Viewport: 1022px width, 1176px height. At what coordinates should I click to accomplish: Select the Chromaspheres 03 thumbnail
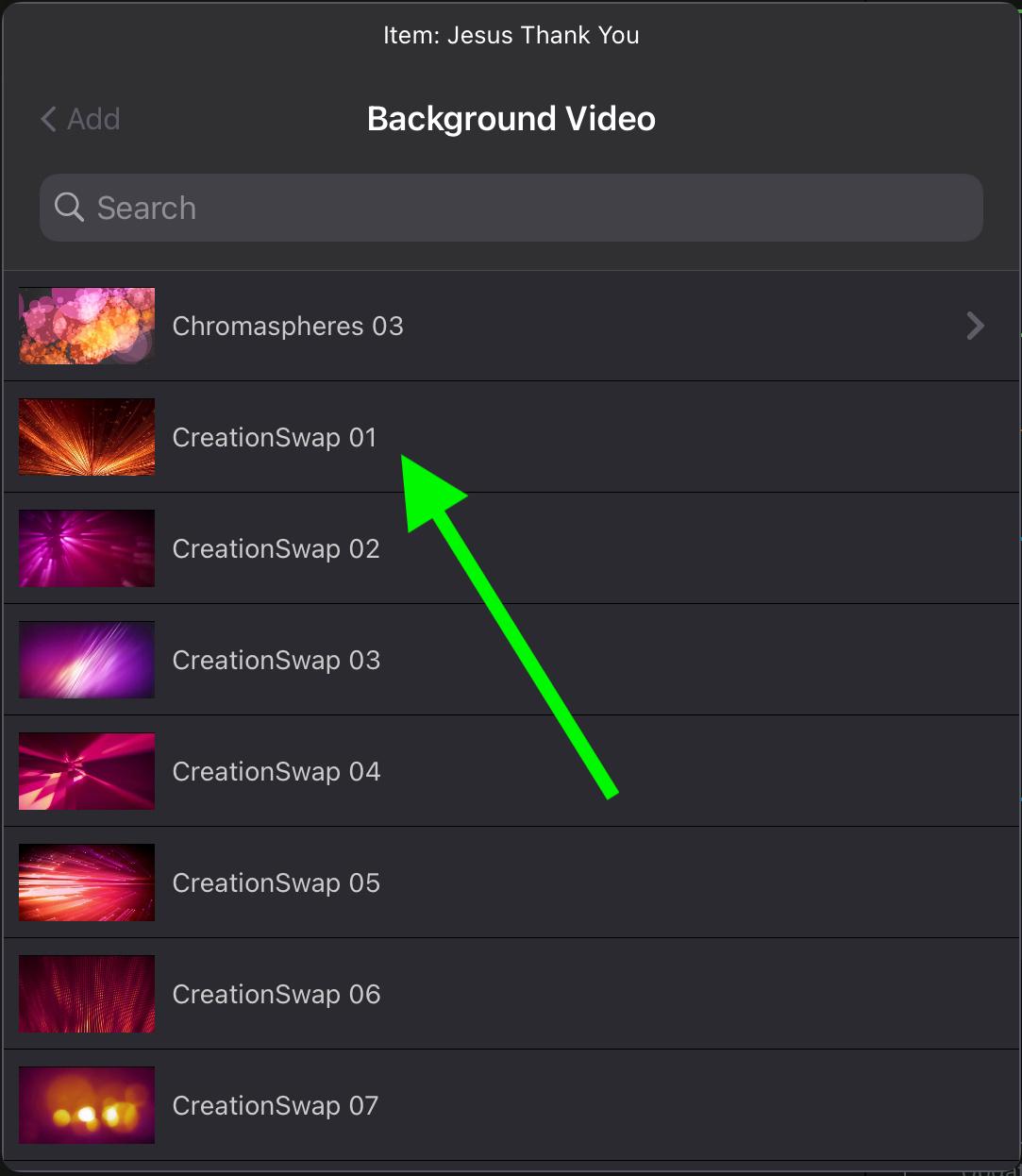click(x=87, y=326)
